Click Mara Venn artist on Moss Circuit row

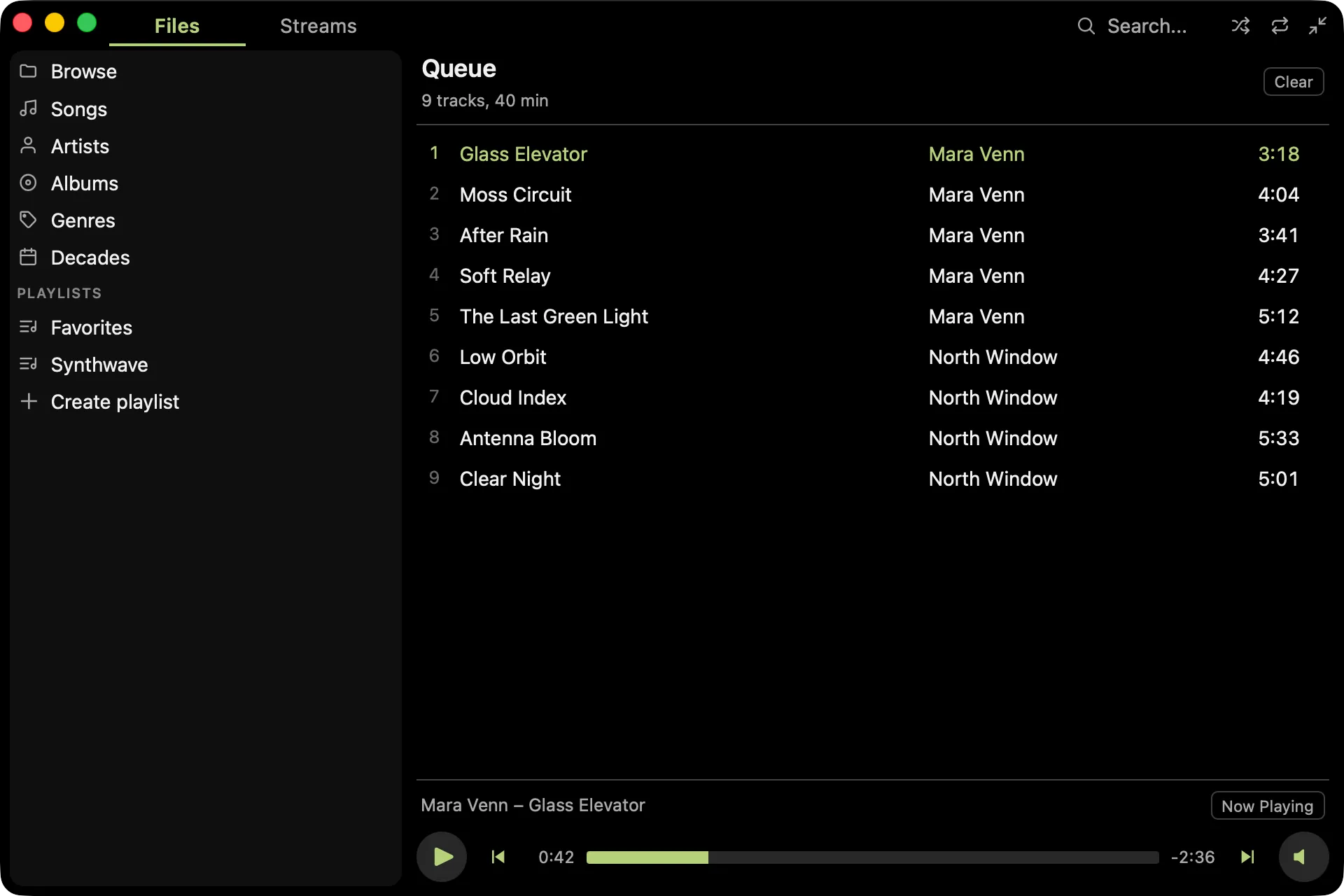point(976,195)
